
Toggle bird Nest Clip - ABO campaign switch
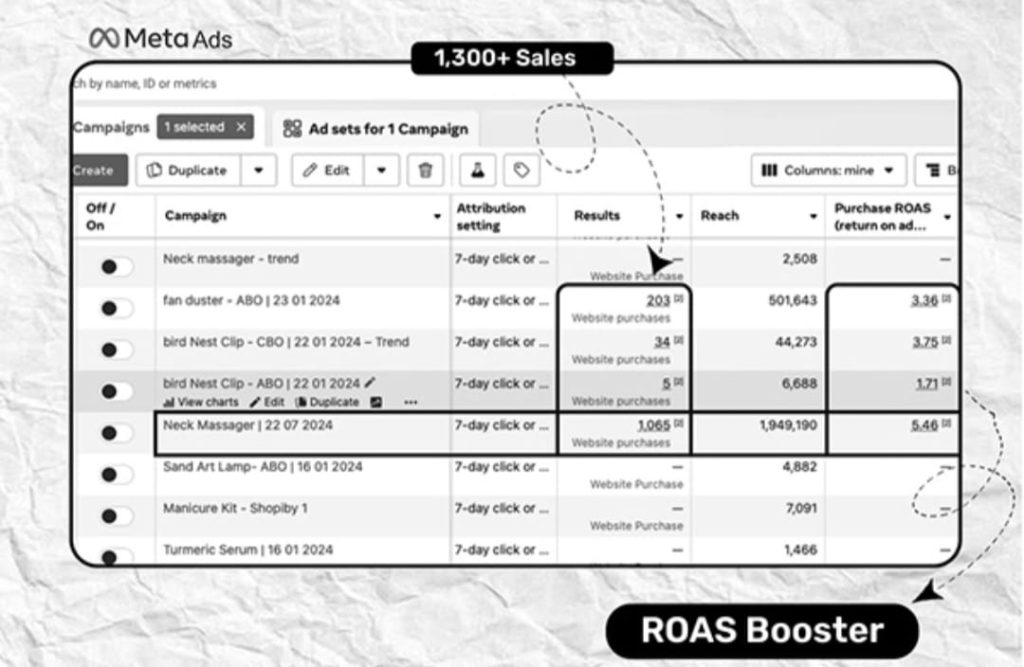click(x=116, y=391)
